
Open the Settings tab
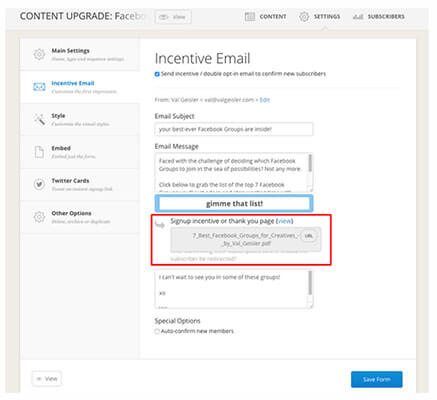point(320,17)
